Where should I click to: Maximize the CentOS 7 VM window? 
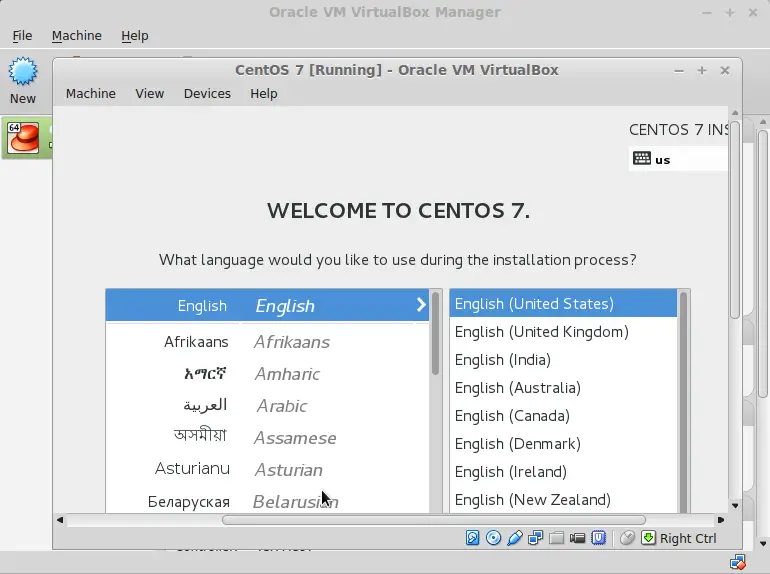[x=702, y=71]
